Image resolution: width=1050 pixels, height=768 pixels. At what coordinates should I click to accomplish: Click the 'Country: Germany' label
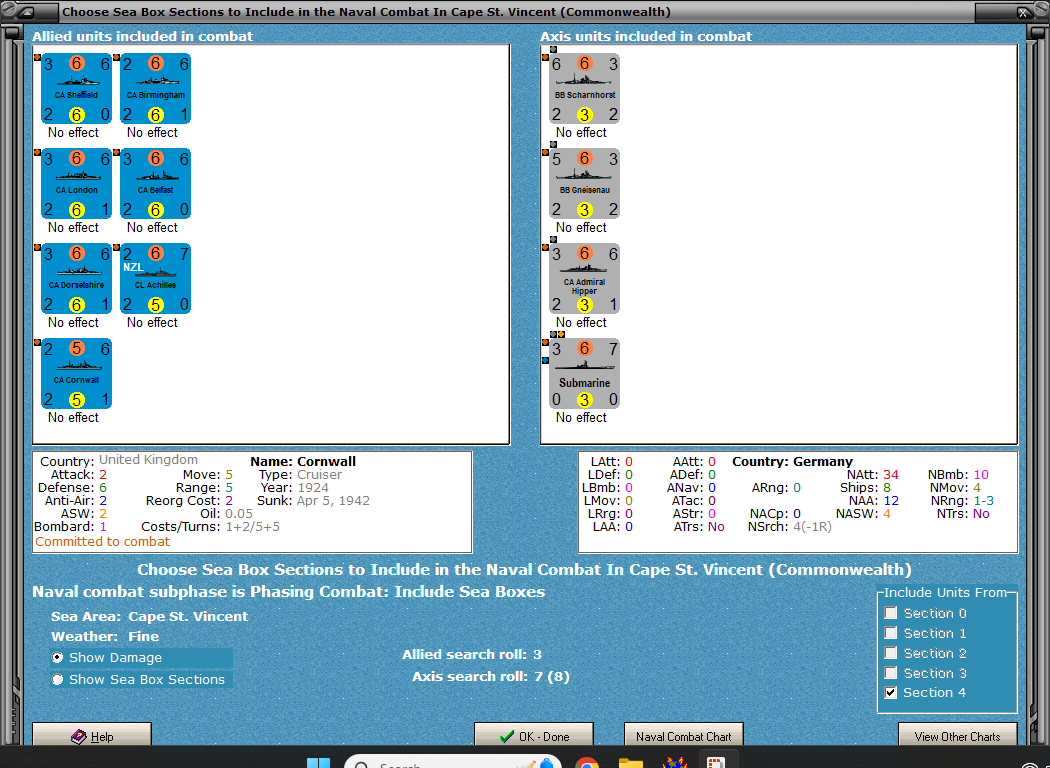tap(792, 461)
